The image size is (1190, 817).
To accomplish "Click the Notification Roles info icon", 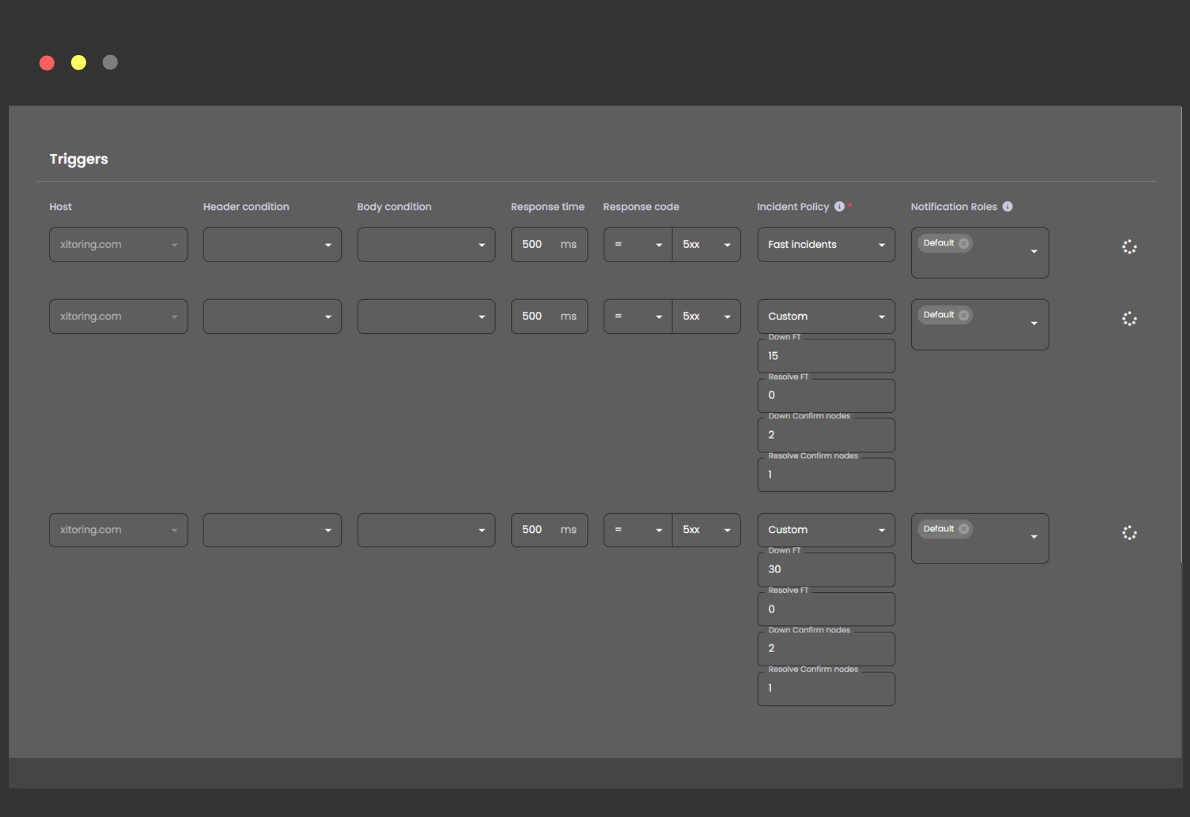I will coord(1007,206).
